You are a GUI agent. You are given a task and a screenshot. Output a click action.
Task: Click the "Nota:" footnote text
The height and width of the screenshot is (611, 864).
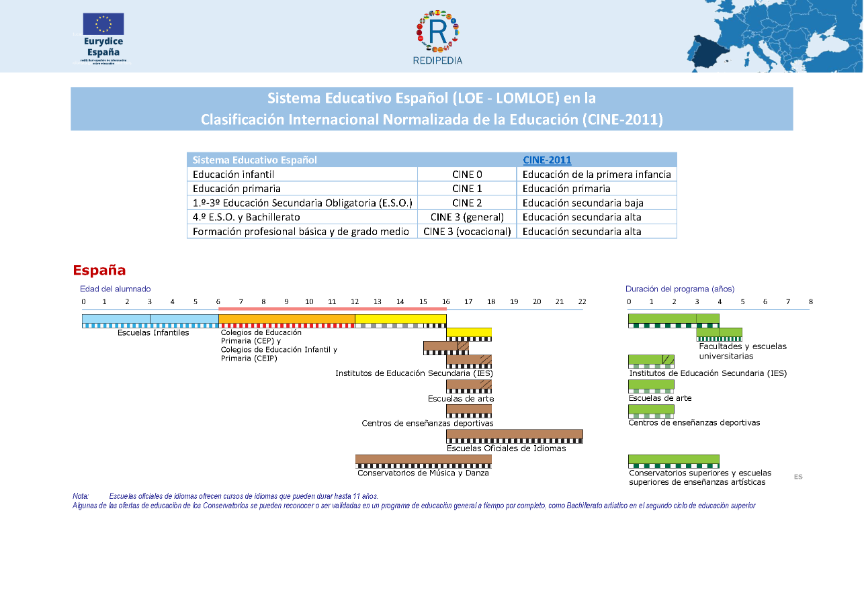80,496
